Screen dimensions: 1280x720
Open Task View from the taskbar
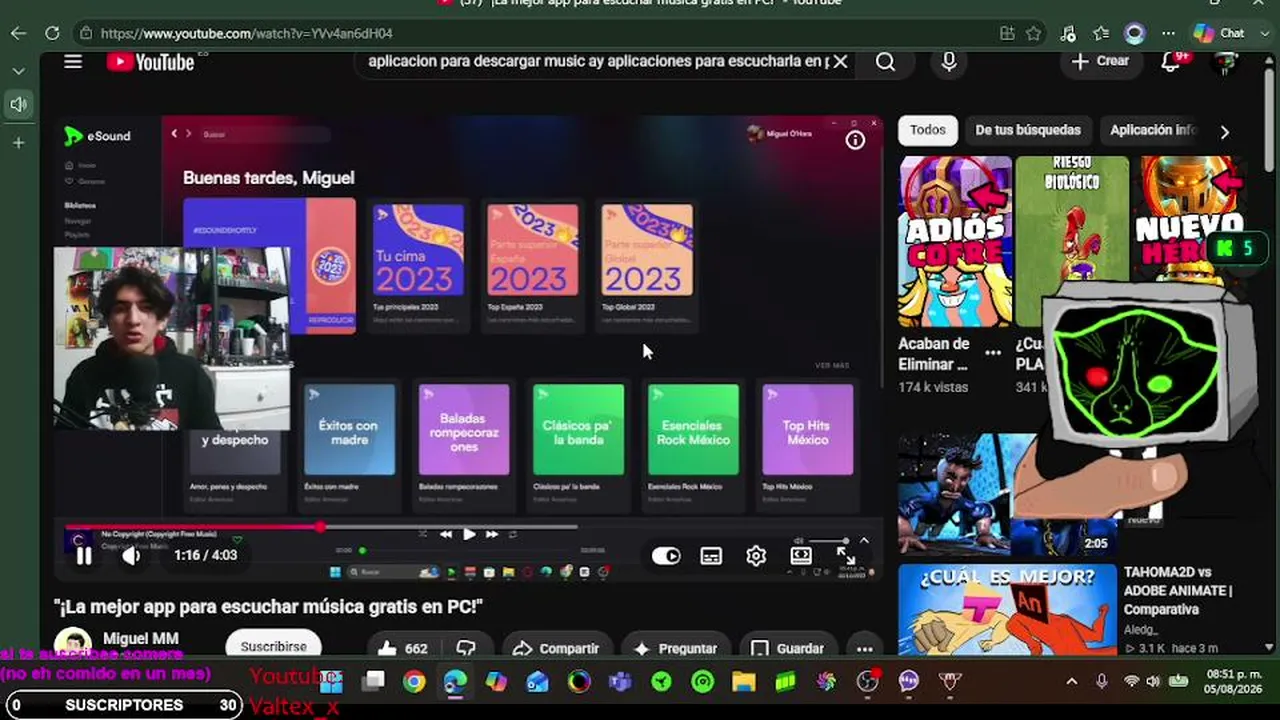pyautogui.click(x=373, y=682)
